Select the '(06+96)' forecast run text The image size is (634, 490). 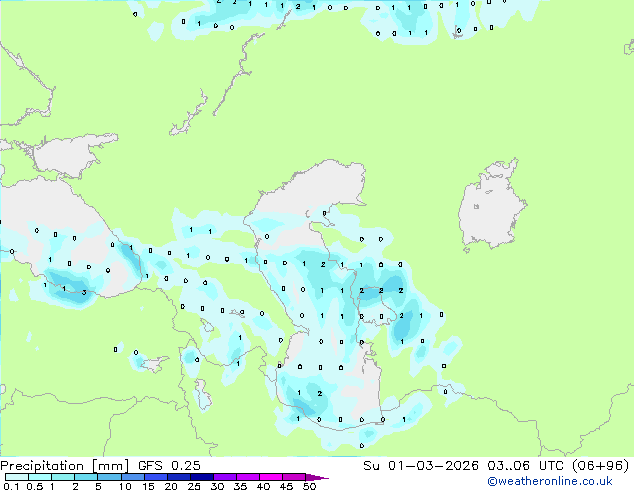(601, 466)
